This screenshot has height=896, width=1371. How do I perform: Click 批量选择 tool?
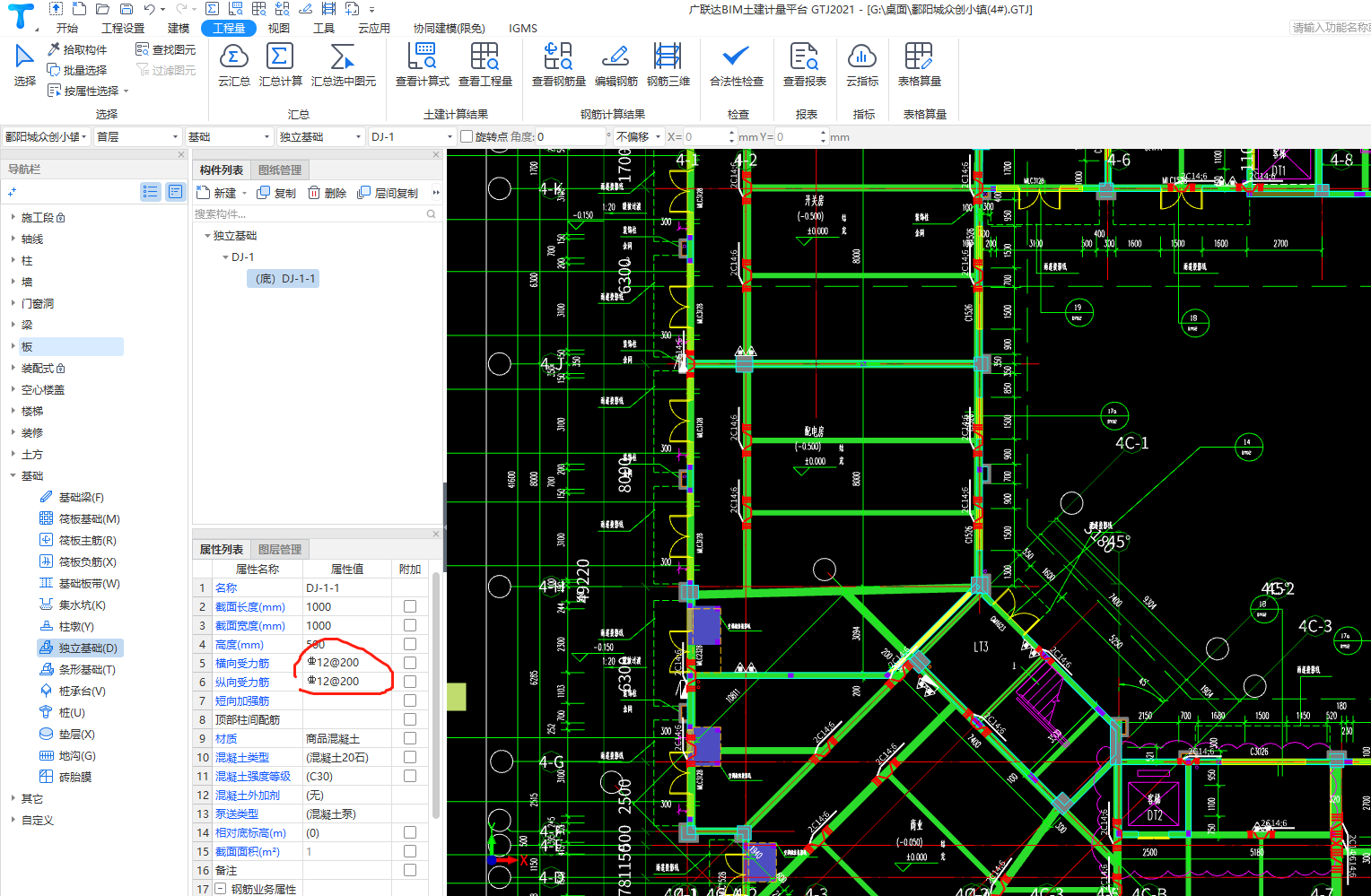point(77,70)
